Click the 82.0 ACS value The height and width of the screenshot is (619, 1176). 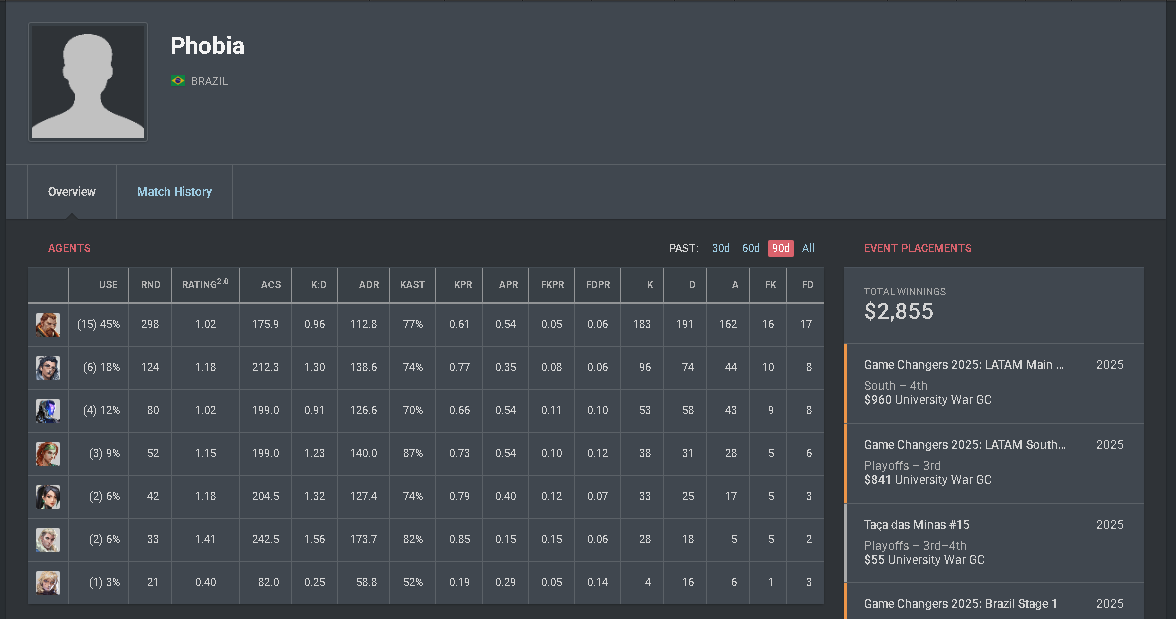click(x=268, y=583)
